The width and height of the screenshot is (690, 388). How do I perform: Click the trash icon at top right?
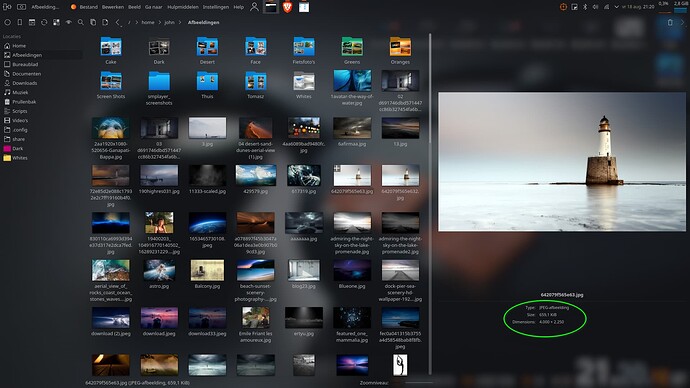(x=670, y=22)
